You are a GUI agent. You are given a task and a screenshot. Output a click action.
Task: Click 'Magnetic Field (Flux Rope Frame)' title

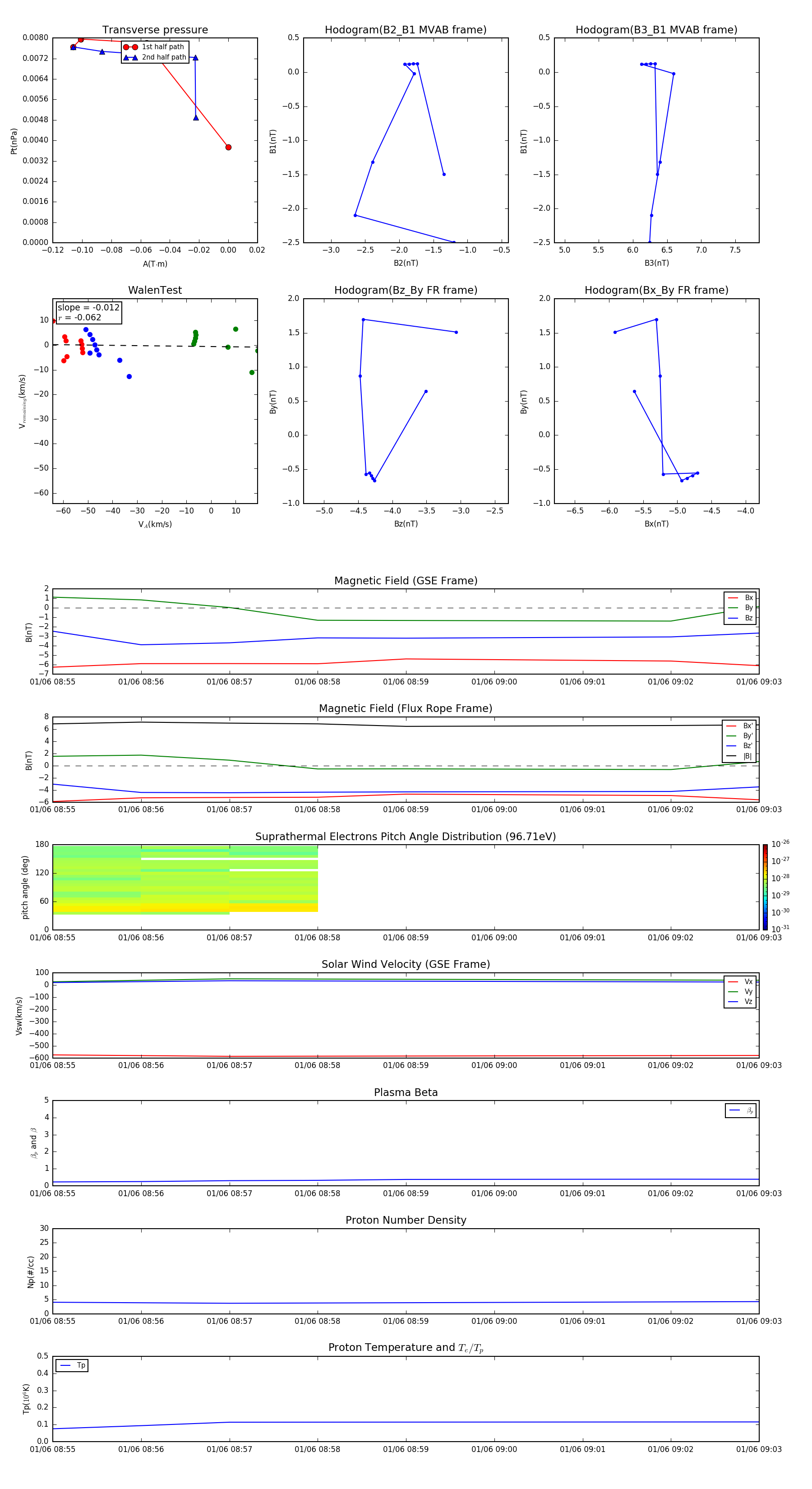406,709
